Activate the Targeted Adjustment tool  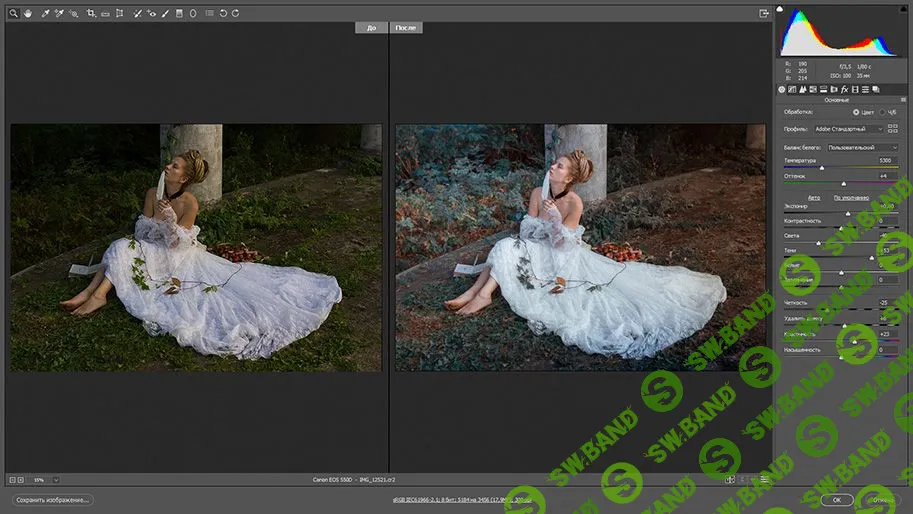pyautogui.click(x=73, y=13)
